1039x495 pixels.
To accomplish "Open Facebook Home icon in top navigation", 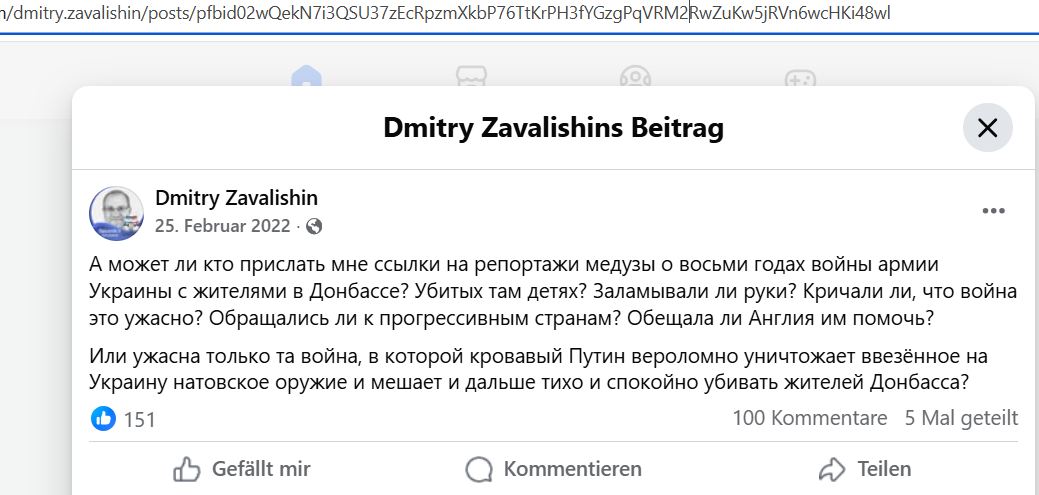I will click(306, 78).
